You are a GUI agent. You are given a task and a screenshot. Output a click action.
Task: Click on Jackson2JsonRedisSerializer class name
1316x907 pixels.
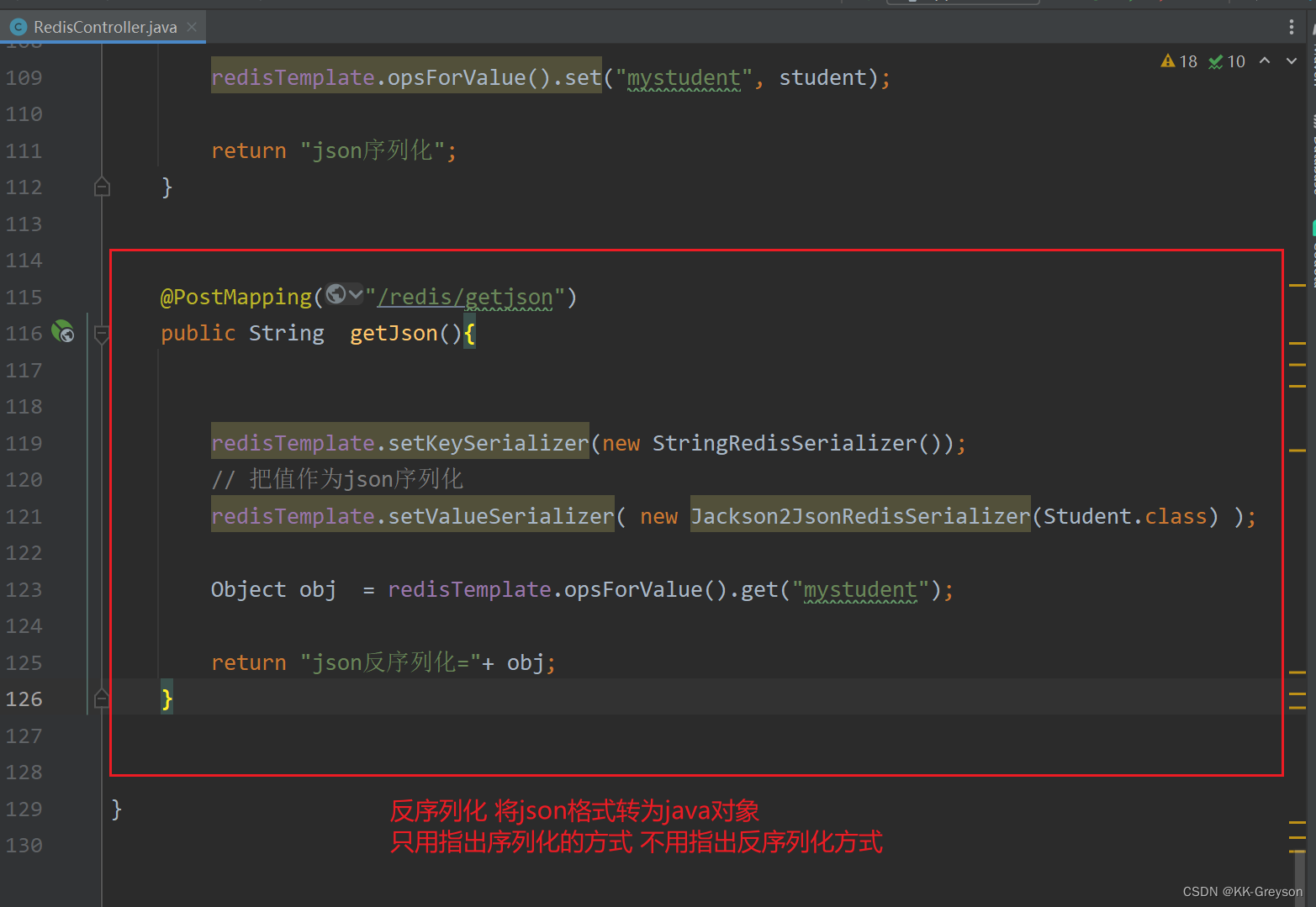point(860,516)
